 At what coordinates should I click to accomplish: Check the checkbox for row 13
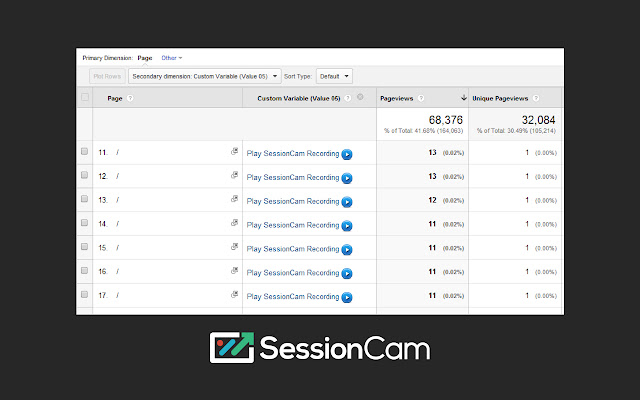(x=84, y=198)
